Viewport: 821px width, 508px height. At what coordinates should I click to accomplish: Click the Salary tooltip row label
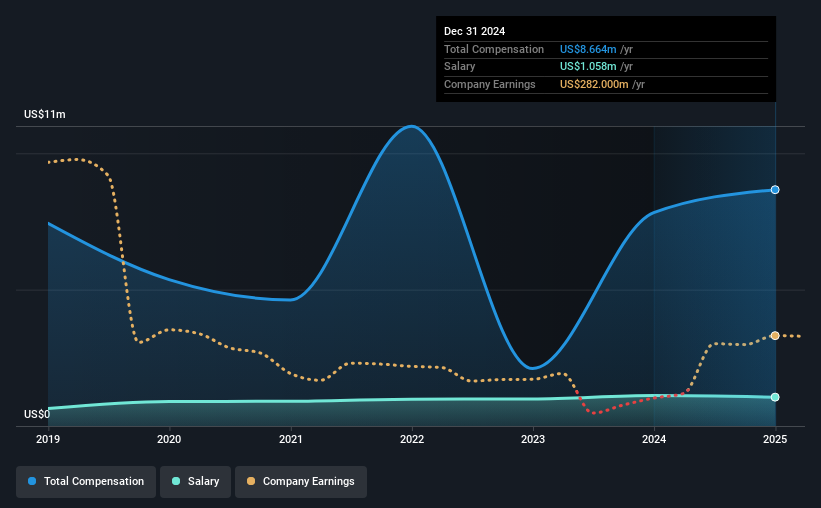click(459, 67)
